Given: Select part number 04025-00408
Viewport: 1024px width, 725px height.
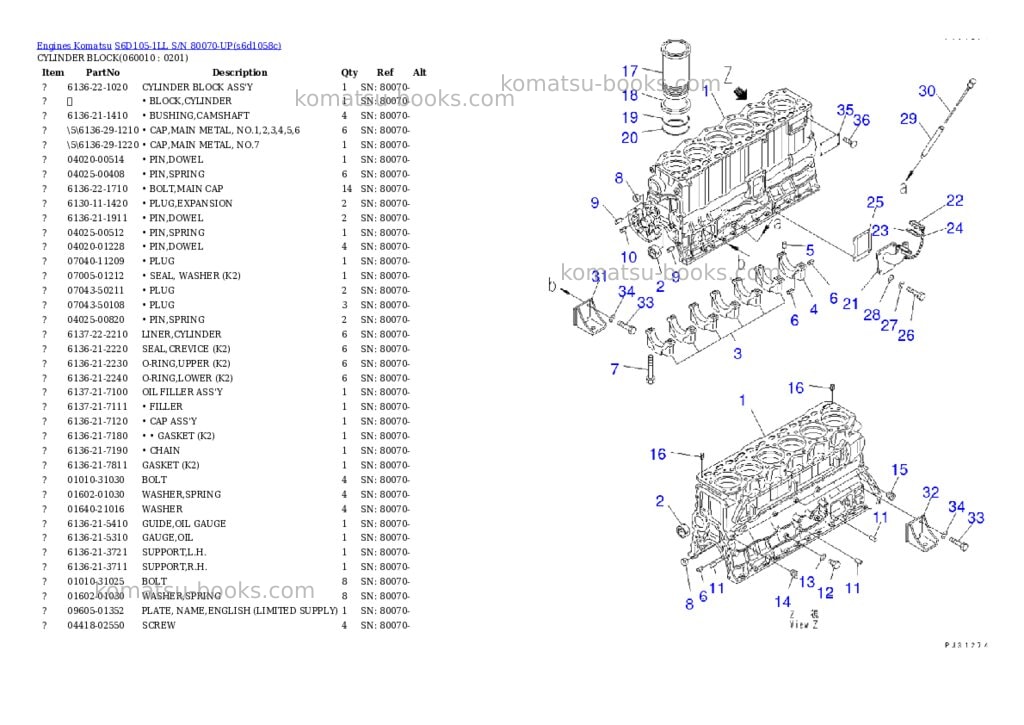Looking at the screenshot, I should point(95,174).
